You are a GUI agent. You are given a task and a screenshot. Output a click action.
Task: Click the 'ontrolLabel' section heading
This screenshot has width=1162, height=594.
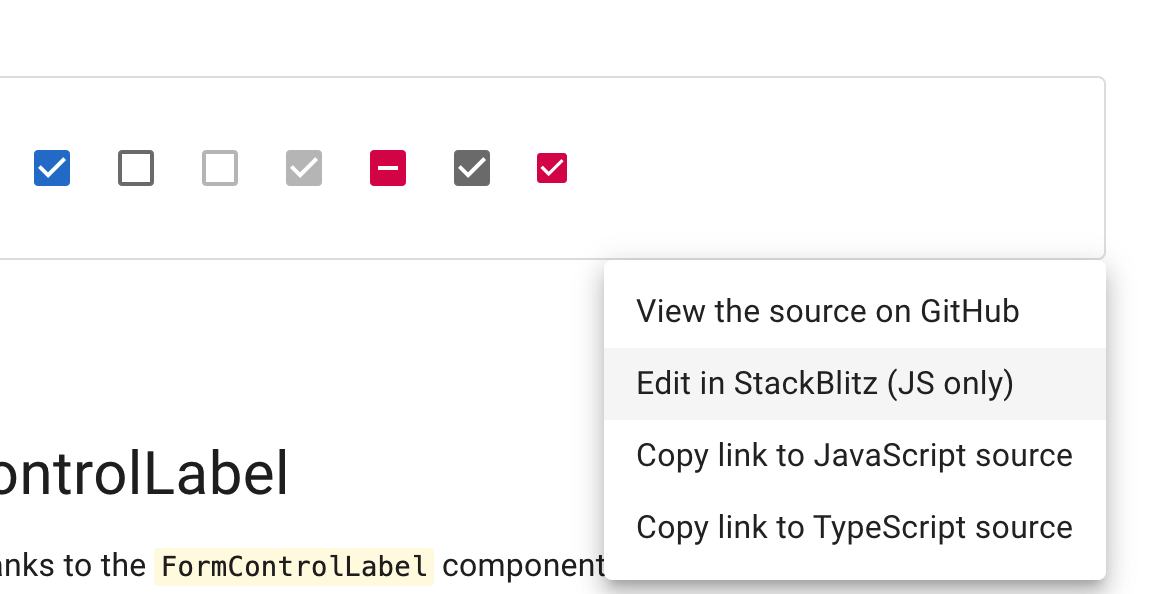pos(143,473)
